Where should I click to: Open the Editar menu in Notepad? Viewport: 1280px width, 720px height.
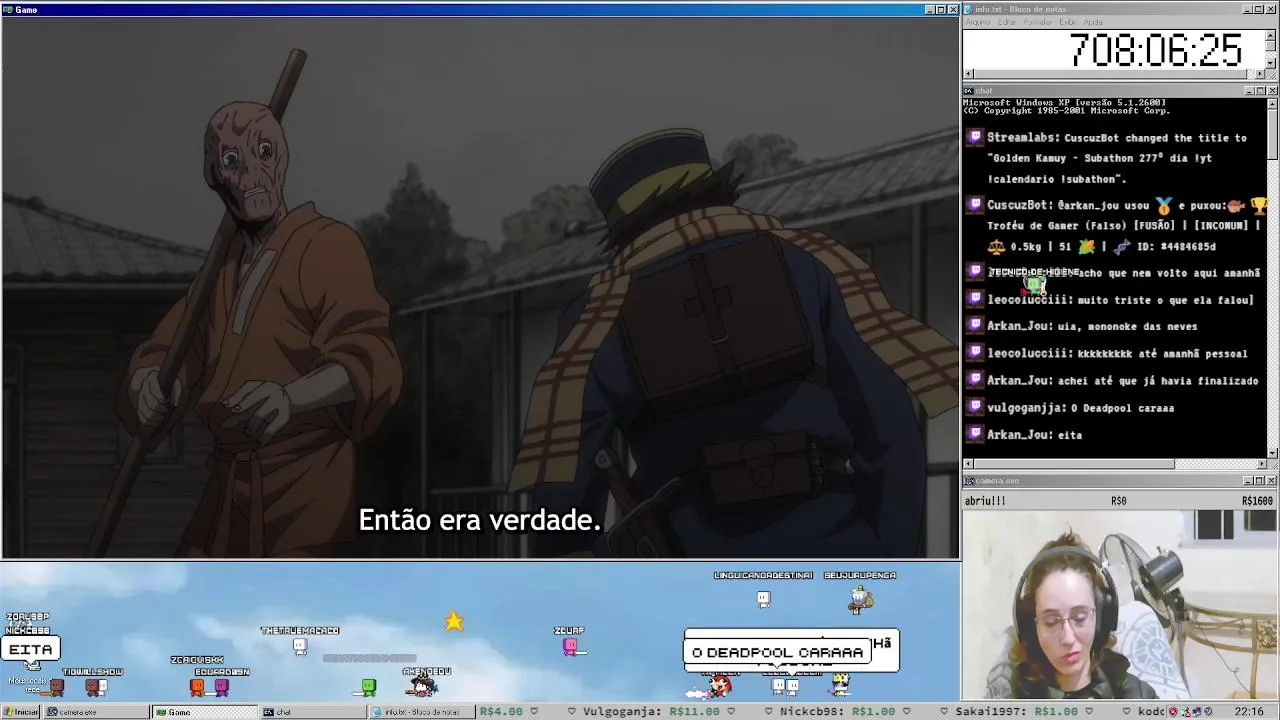click(x=1007, y=22)
